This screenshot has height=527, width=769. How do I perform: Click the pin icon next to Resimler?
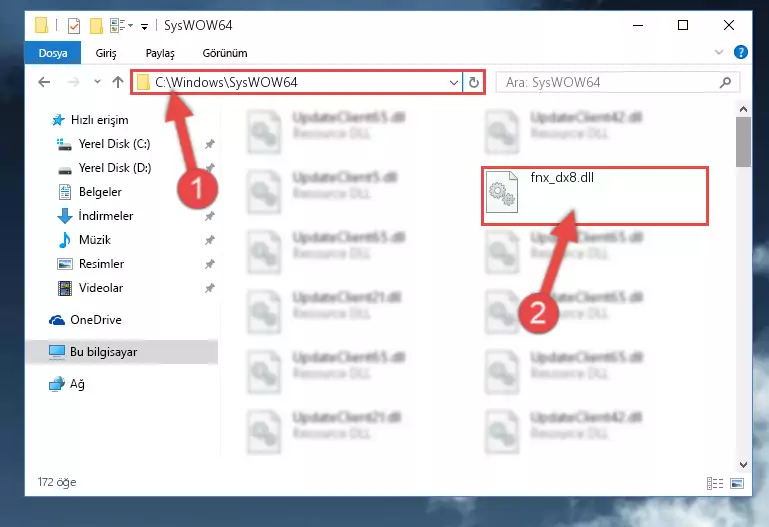click(209, 264)
